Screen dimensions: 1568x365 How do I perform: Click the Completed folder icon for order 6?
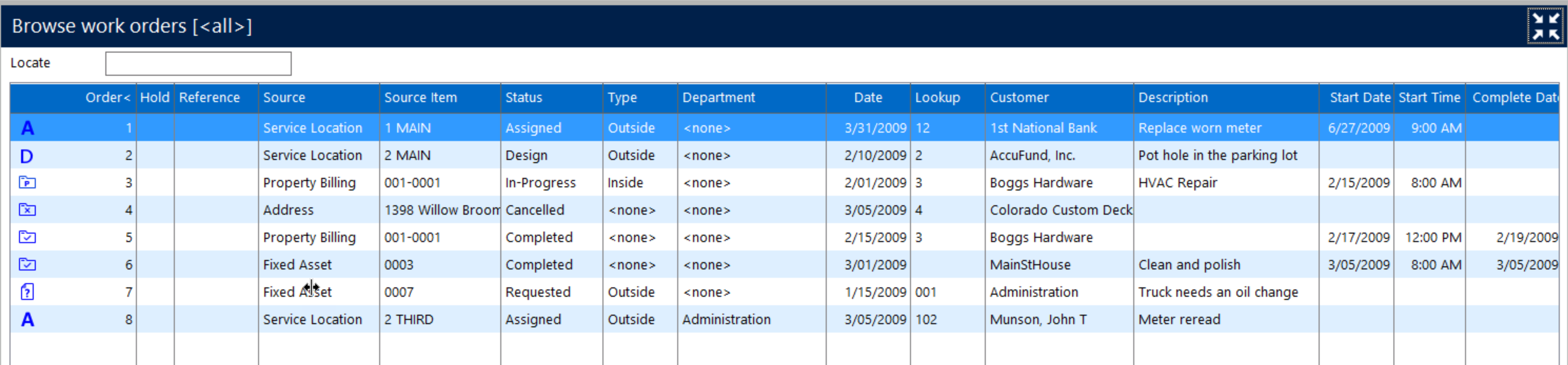coord(27,265)
